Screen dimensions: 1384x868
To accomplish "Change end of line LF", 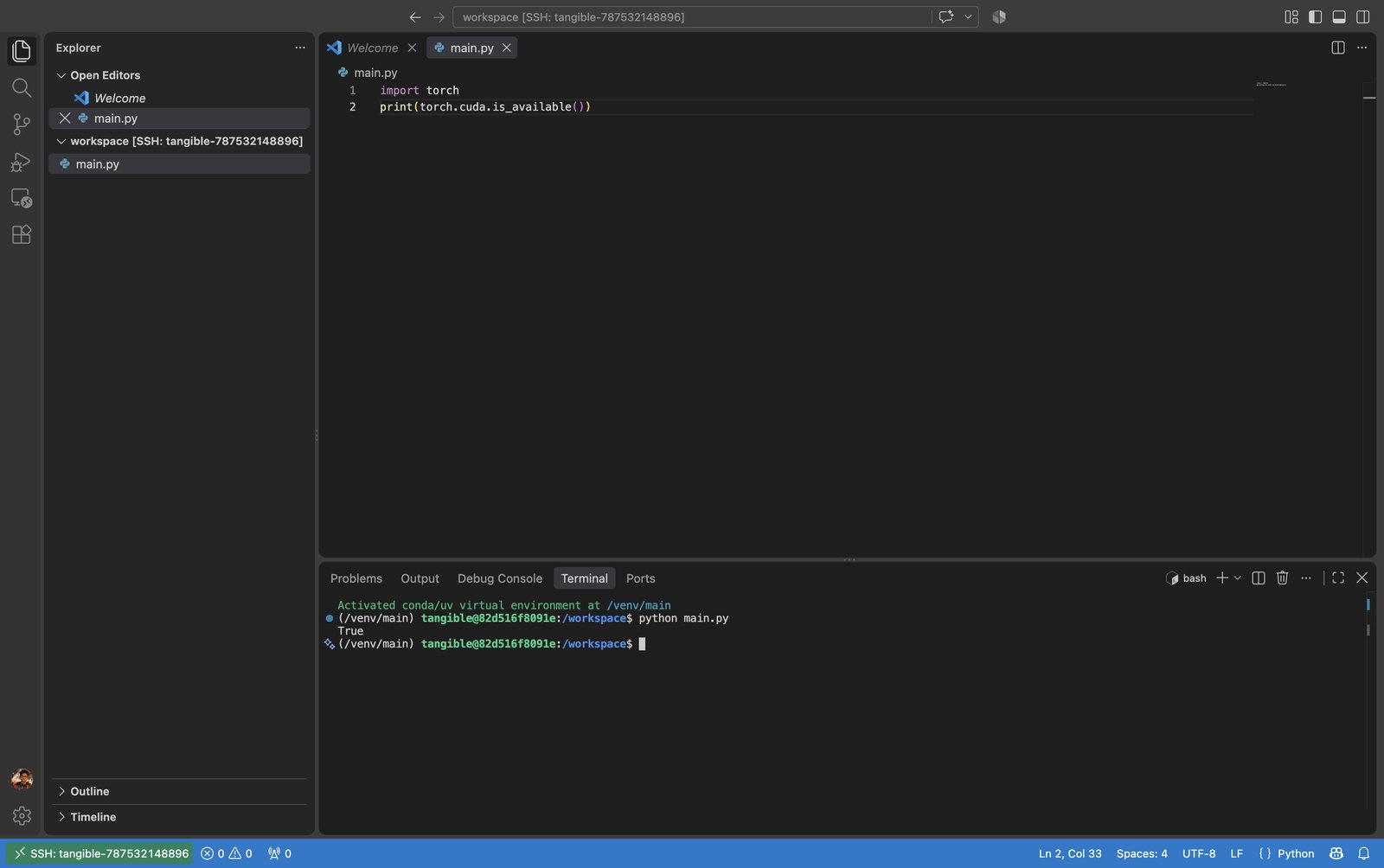I will (x=1237, y=853).
